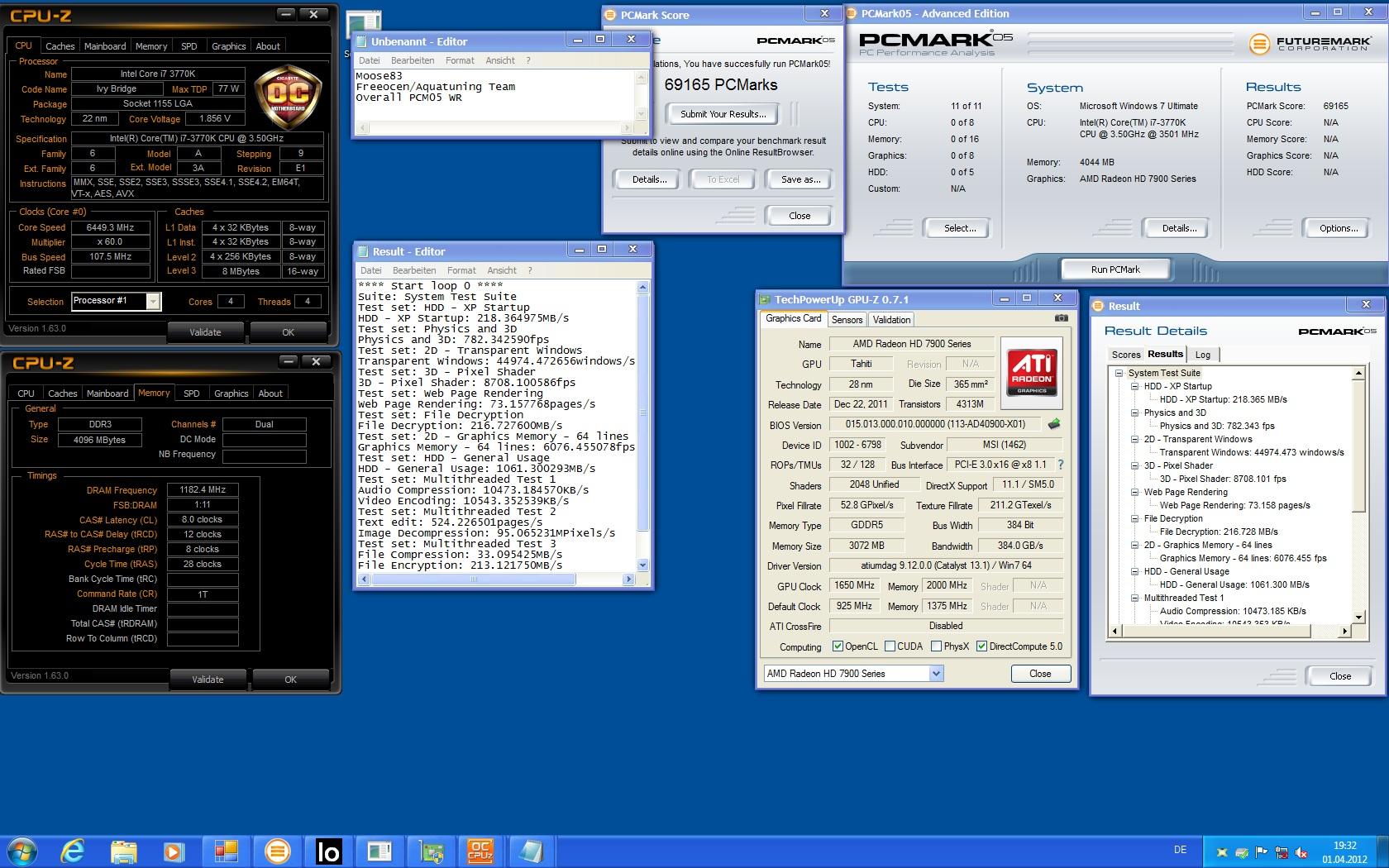Click the Run PCMark button
1389x868 pixels.
1115,269
